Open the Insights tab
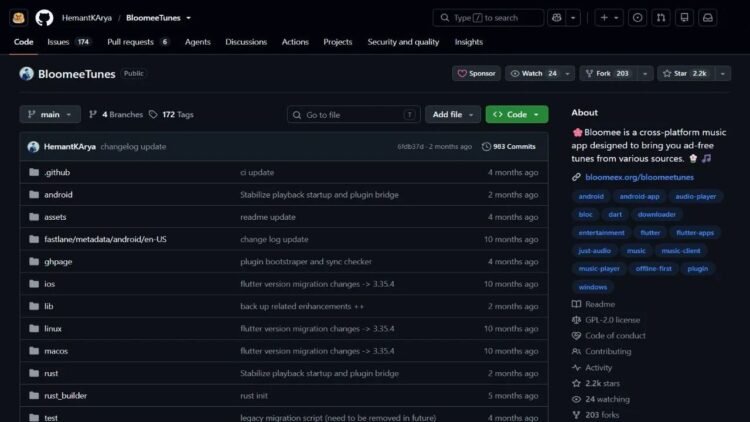750x422 pixels. [468, 42]
